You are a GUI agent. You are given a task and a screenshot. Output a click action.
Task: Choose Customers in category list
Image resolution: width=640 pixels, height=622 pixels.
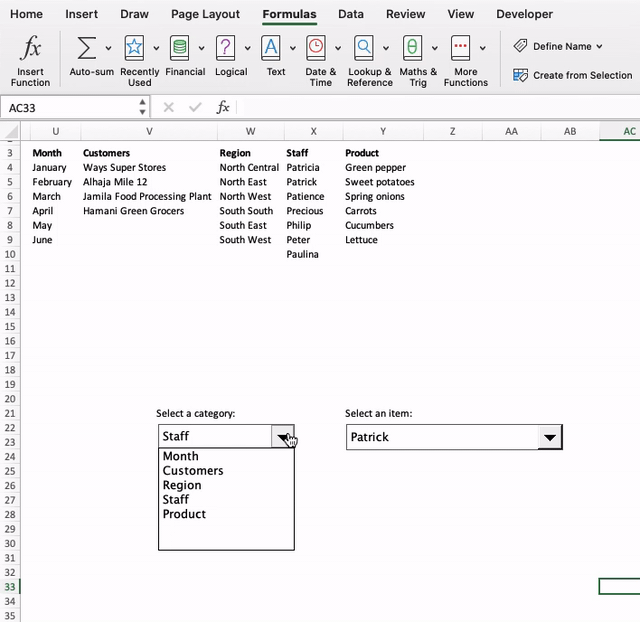[226, 471]
